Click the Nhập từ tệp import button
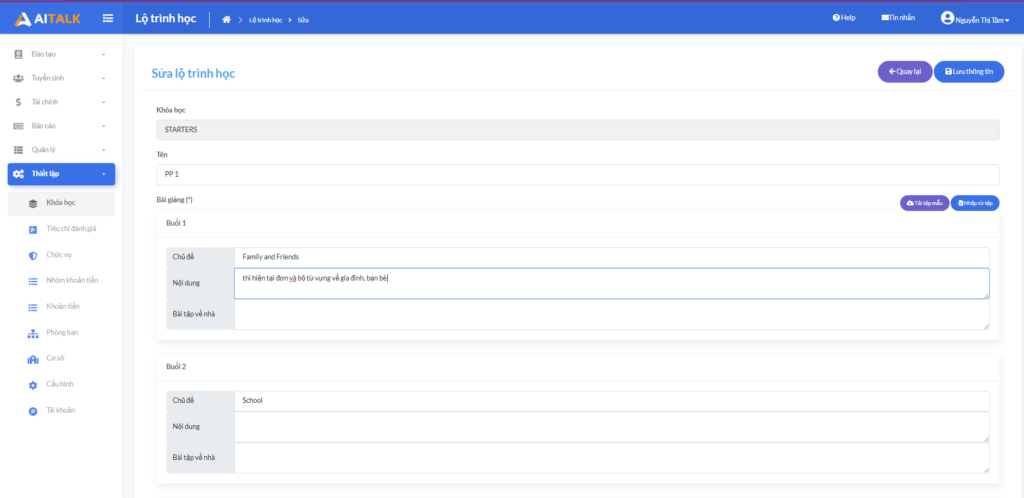The image size is (1024, 498). (x=974, y=203)
